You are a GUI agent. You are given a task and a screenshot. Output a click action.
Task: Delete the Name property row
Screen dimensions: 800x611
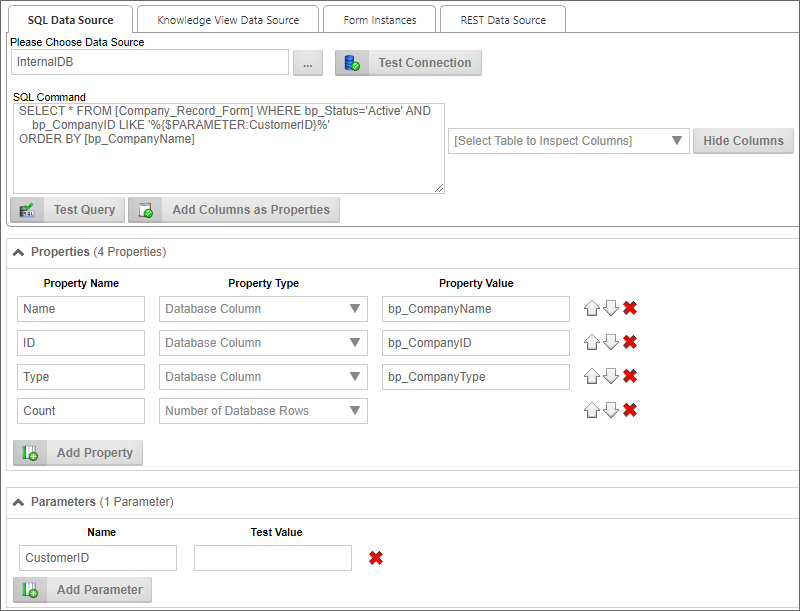click(630, 309)
